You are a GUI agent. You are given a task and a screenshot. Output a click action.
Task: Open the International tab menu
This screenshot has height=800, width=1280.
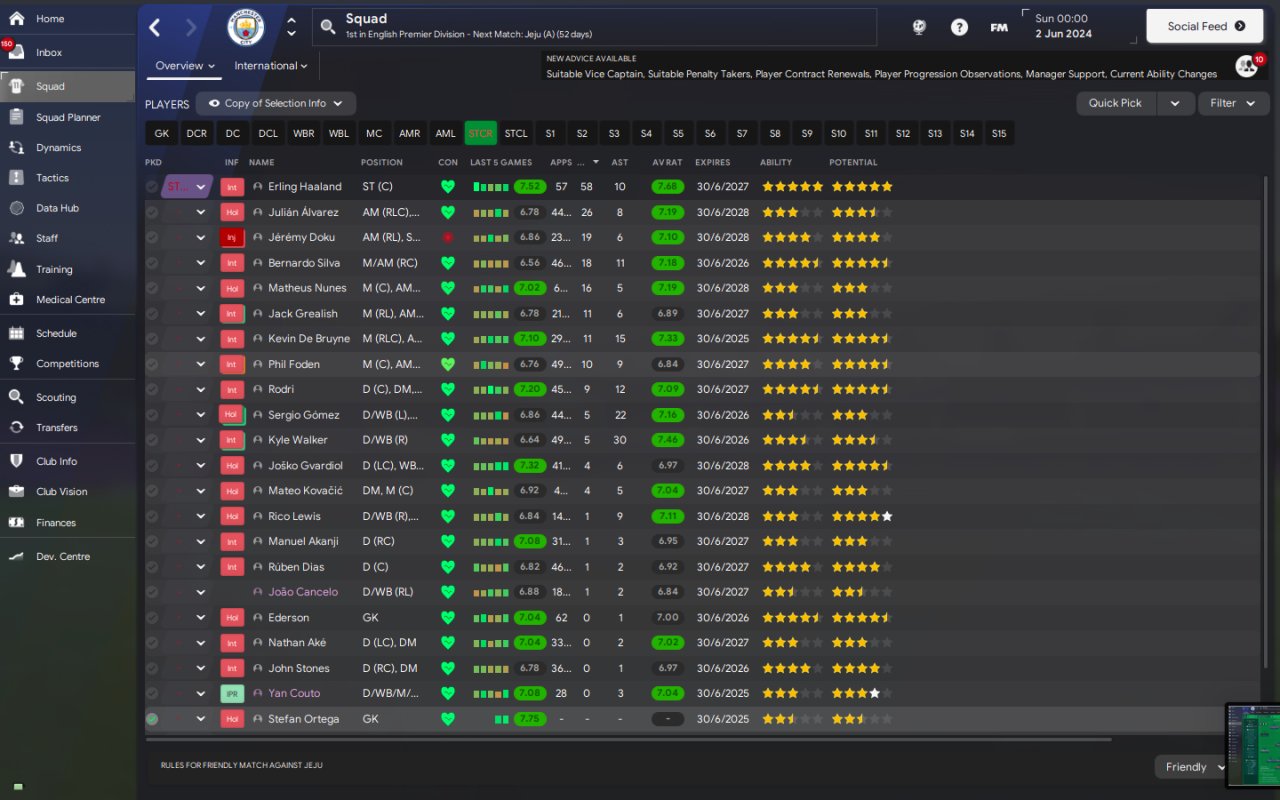coord(270,66)
